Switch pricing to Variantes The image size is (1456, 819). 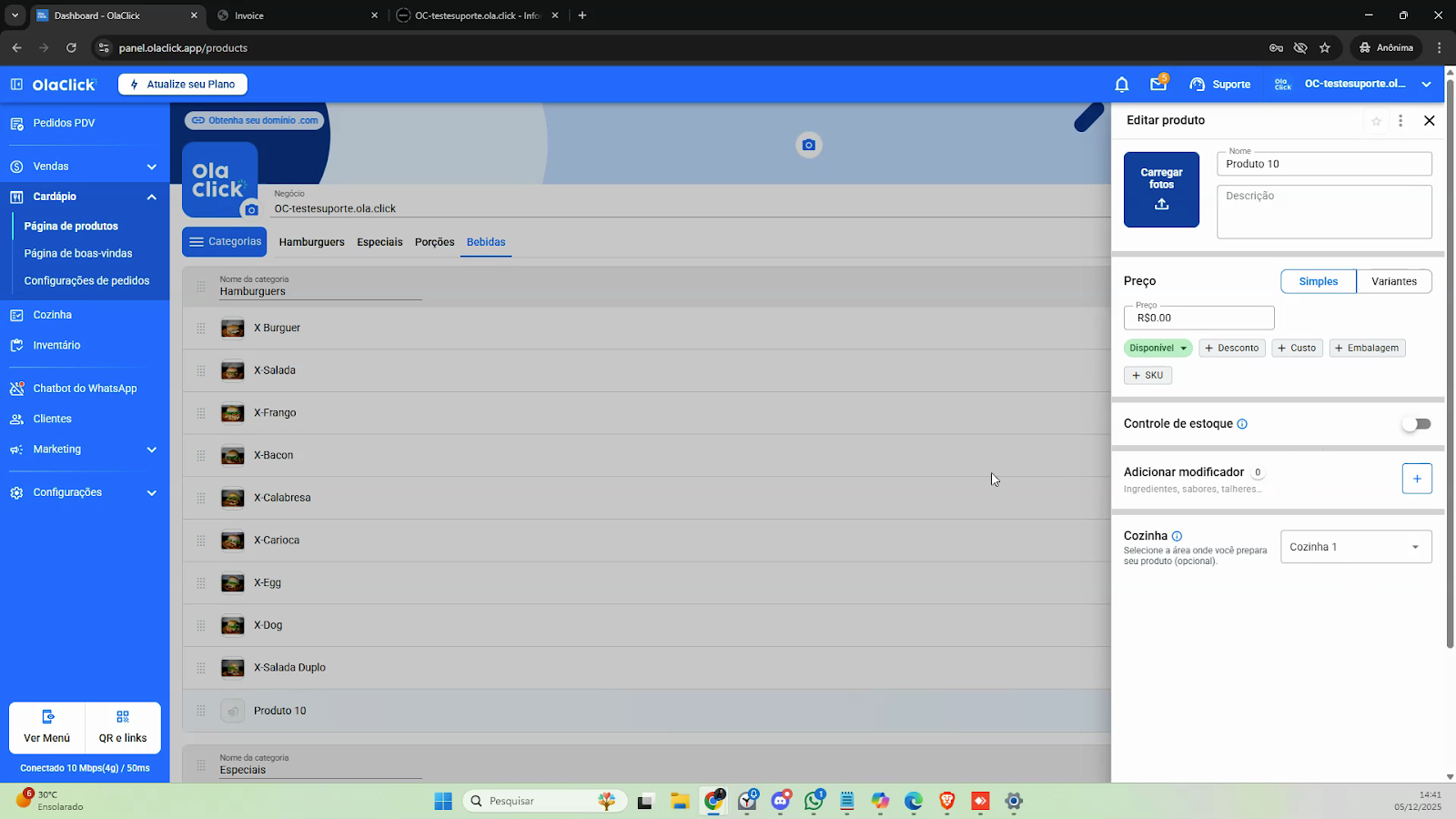(x=1393, y=282)
